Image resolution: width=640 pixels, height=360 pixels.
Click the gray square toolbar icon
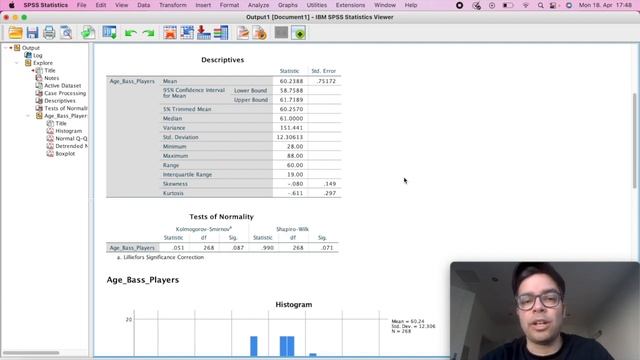(281, 33)
